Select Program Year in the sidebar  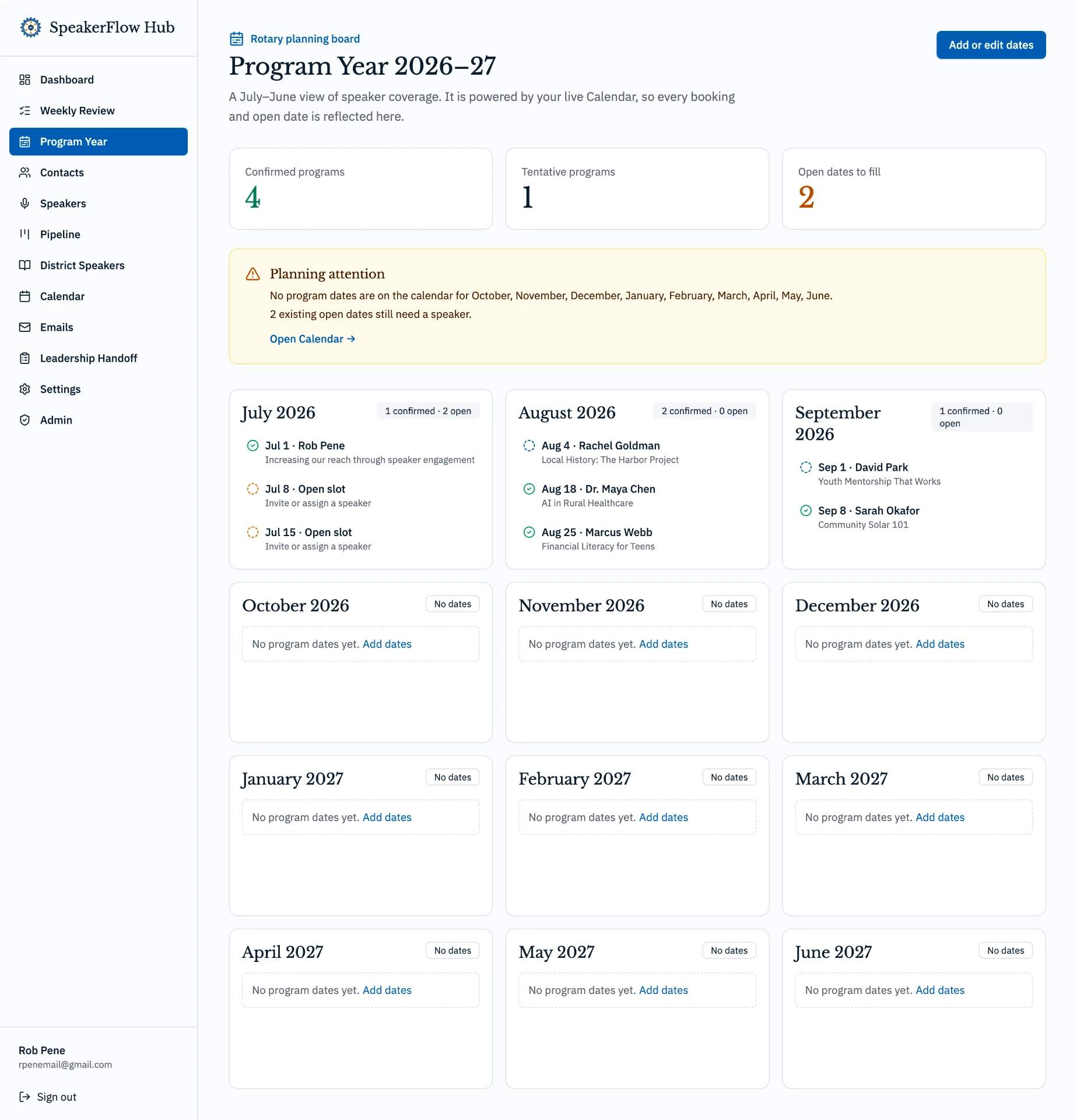click(99, 142)
